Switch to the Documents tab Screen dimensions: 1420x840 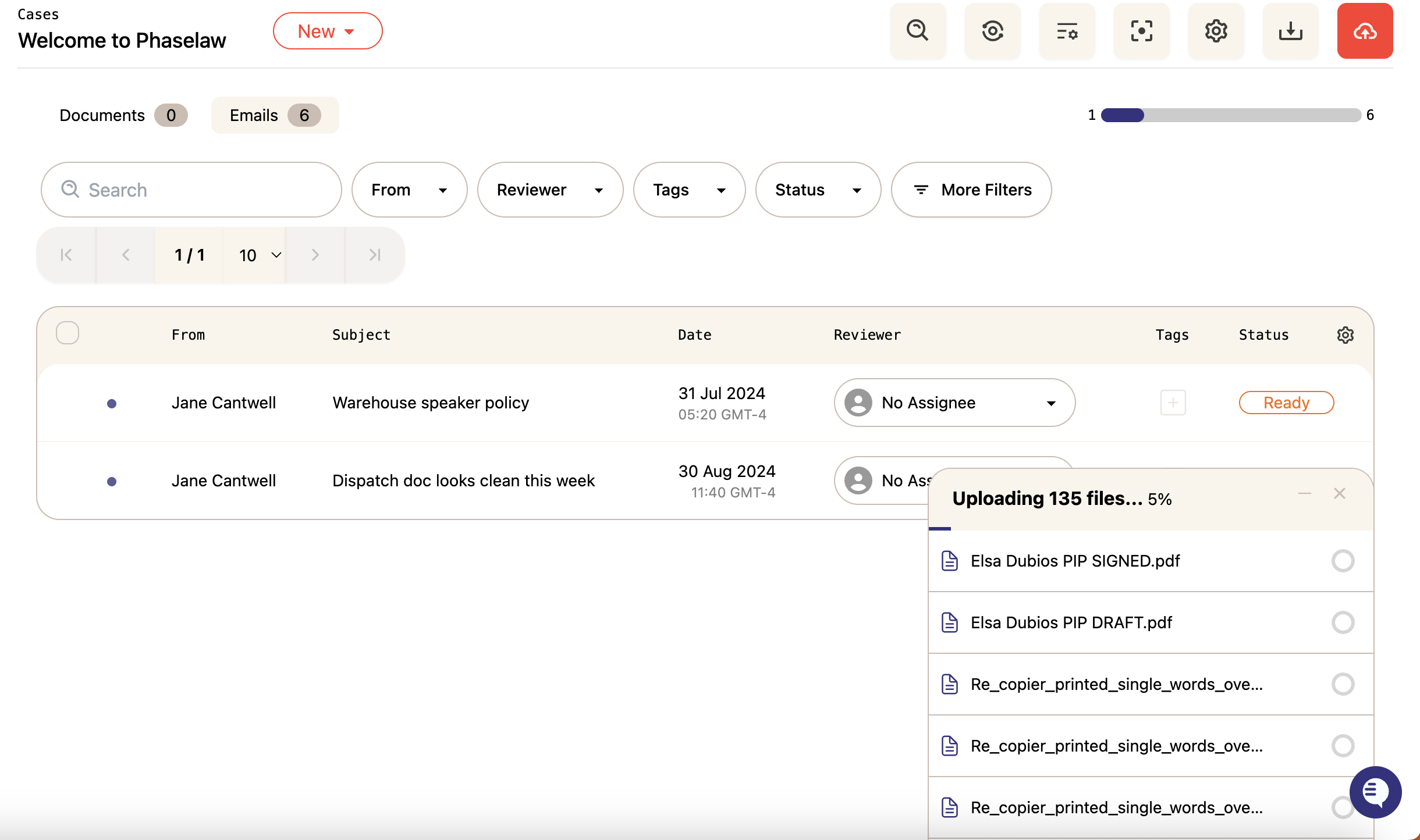123,115
